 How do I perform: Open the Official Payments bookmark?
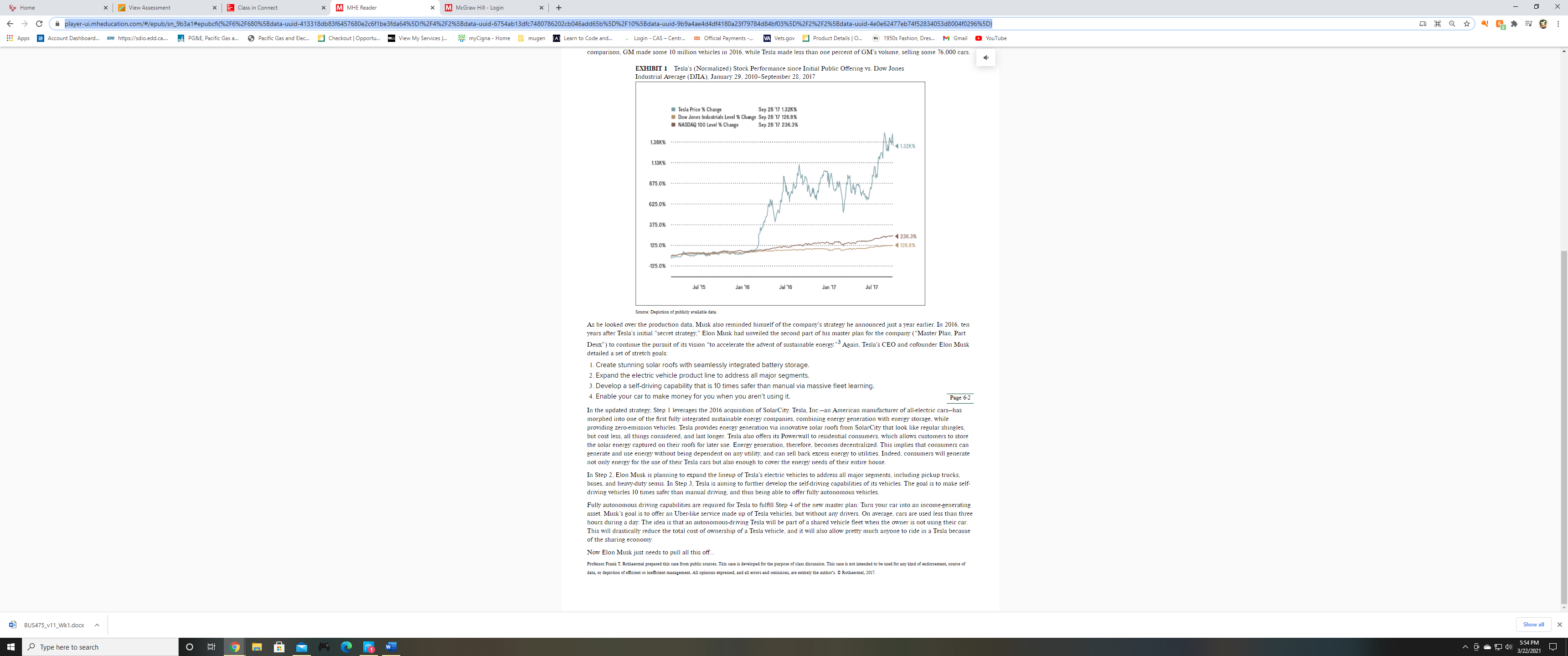click(x=724, y=38)
